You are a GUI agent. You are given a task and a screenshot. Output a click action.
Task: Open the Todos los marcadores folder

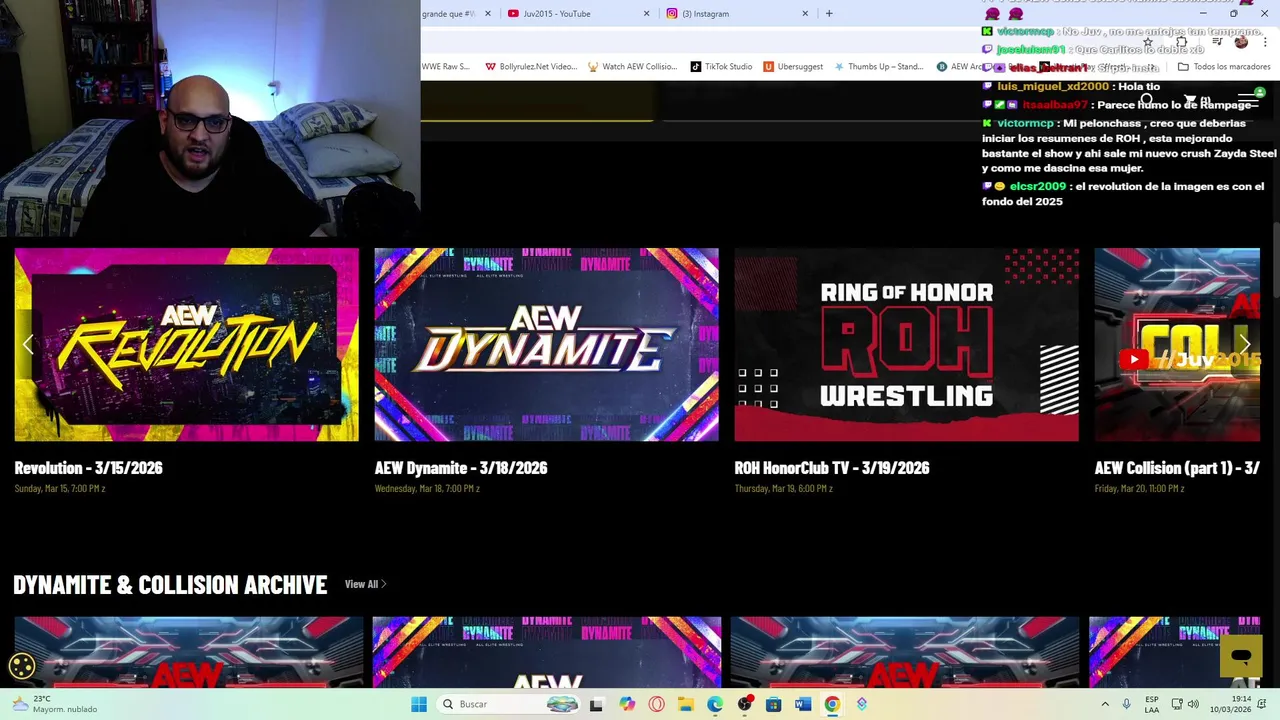click(1224, 67)
